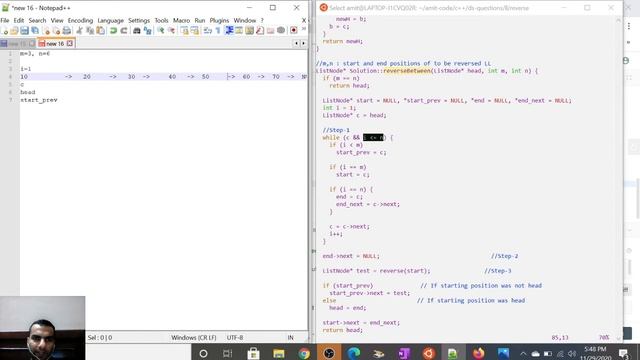Open the Edit menu

(x=19, y=20)
